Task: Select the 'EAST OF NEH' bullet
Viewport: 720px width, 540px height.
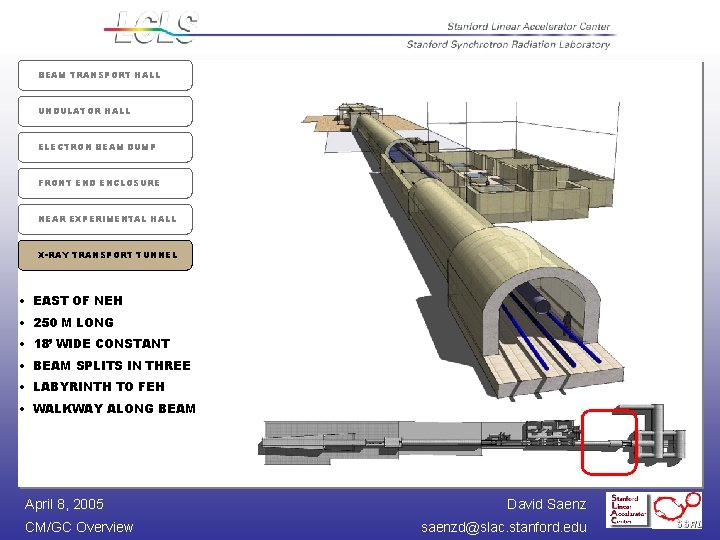Action: click(78, 301)
